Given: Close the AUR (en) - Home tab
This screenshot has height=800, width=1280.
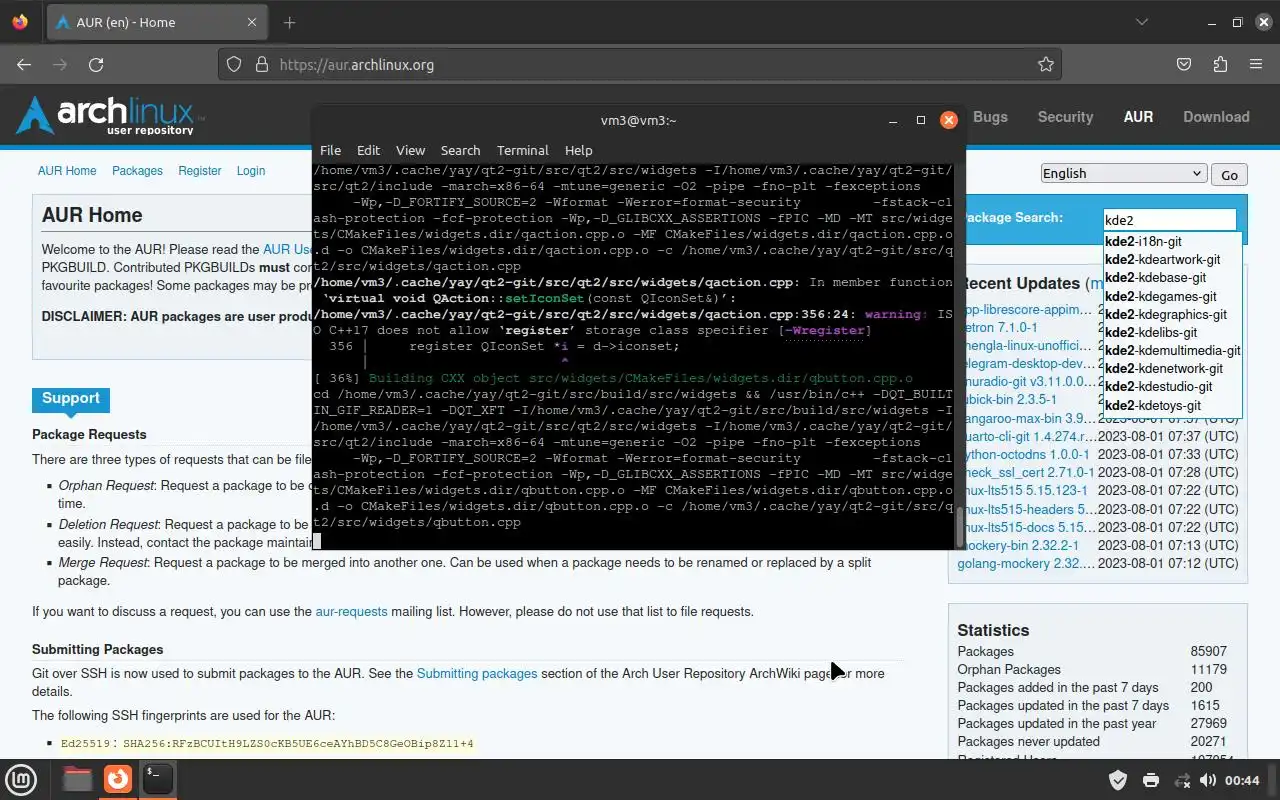Looking at the screenshot, I should click(x=252, y=22).
